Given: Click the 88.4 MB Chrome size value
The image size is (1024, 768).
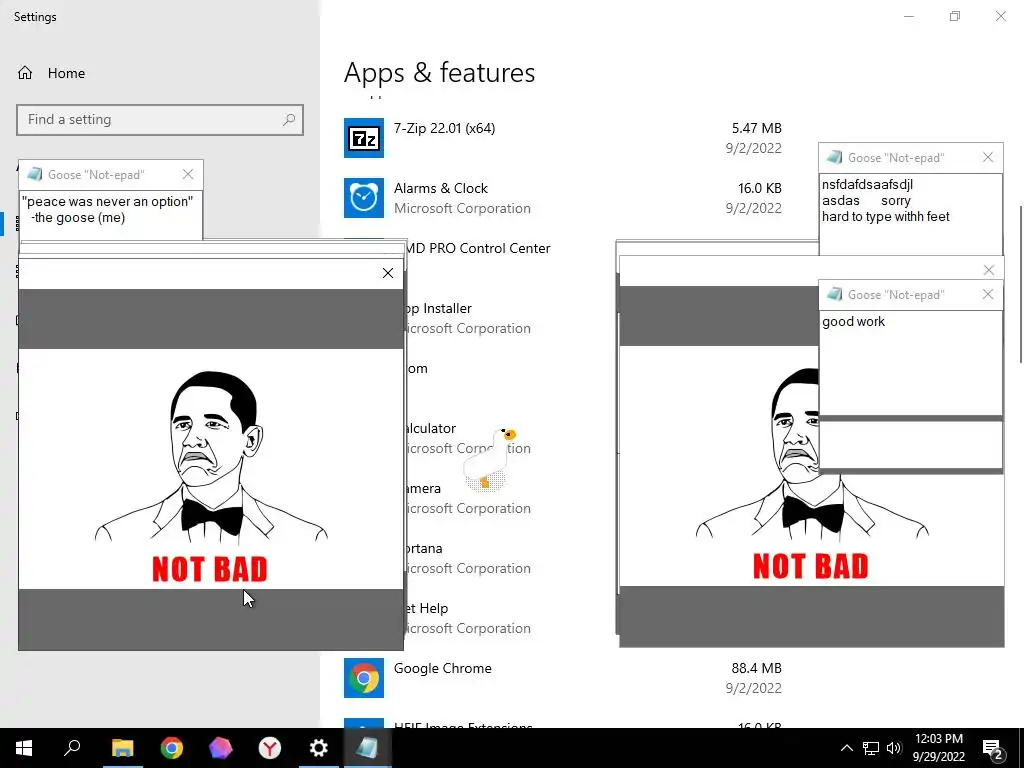Looking at the screenshot, I should click(x=756, y=668).
